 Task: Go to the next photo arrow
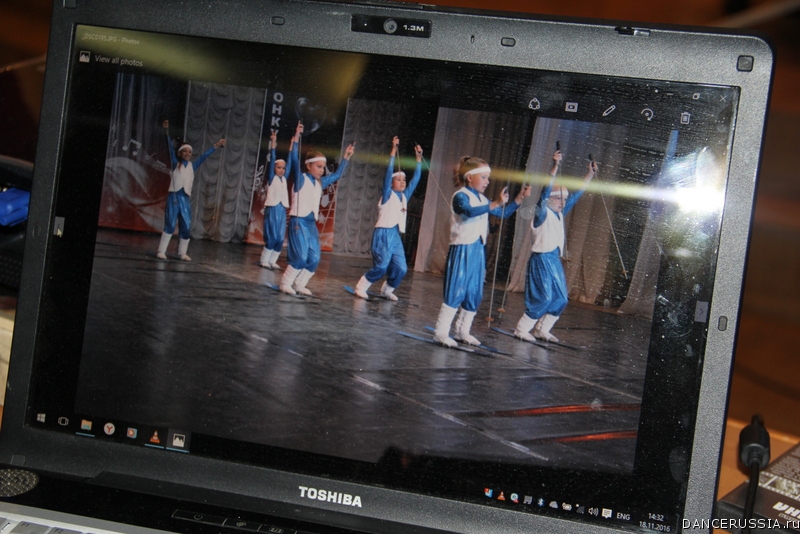click(x=702, y=311)
